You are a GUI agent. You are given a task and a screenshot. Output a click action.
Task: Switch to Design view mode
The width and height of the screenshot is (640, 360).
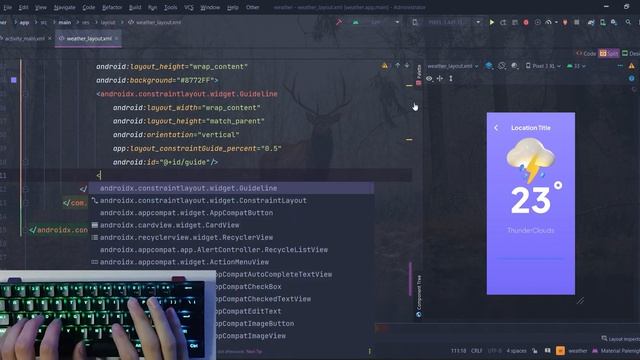pyautogui.click(x=631, y=53)
